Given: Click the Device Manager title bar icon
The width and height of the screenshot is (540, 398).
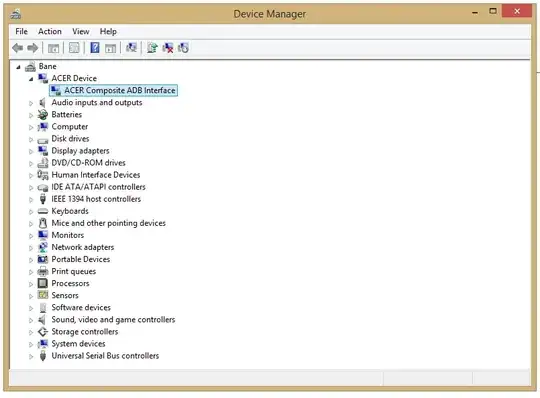Looking at the screenshot, I should [x=15, y=14].
